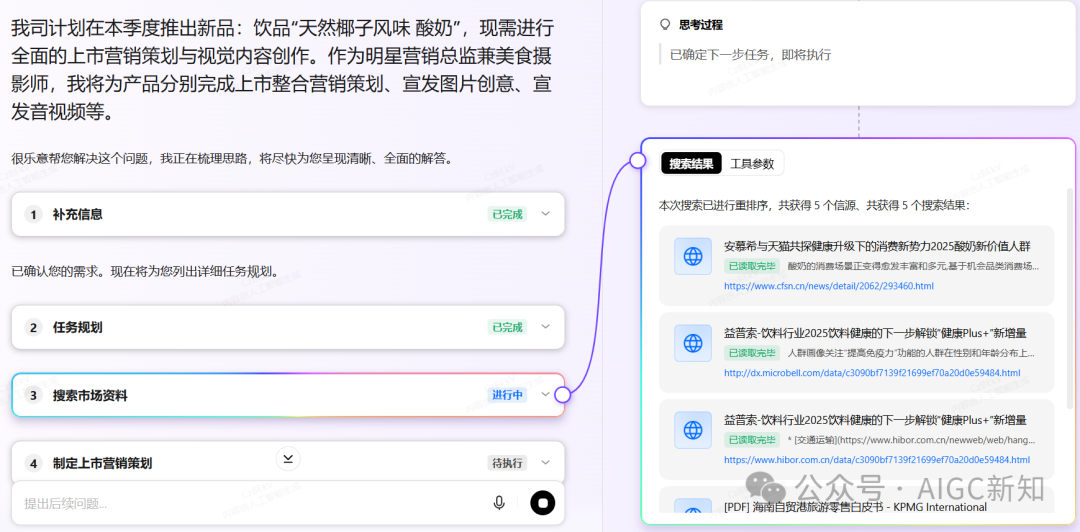This screenshot has width=1080, height=532.
Task: Open 安慕希与天猫共探健康升级 result title
Action: pos(877,247)
